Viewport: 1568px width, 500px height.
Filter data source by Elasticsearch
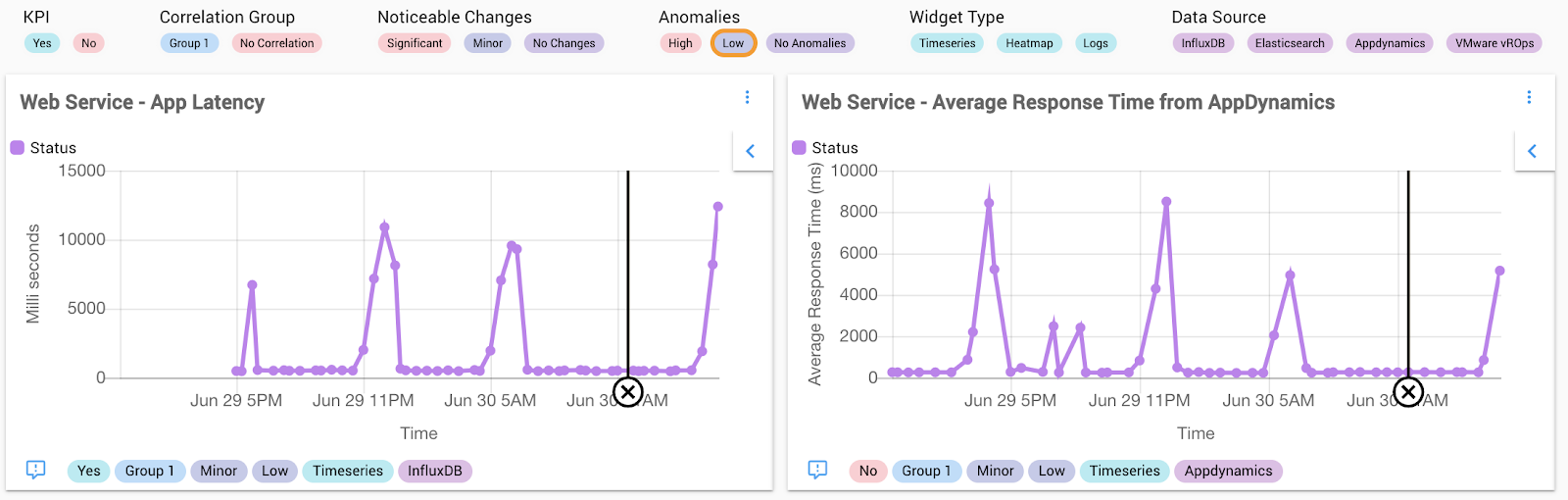click(1290, 43)
